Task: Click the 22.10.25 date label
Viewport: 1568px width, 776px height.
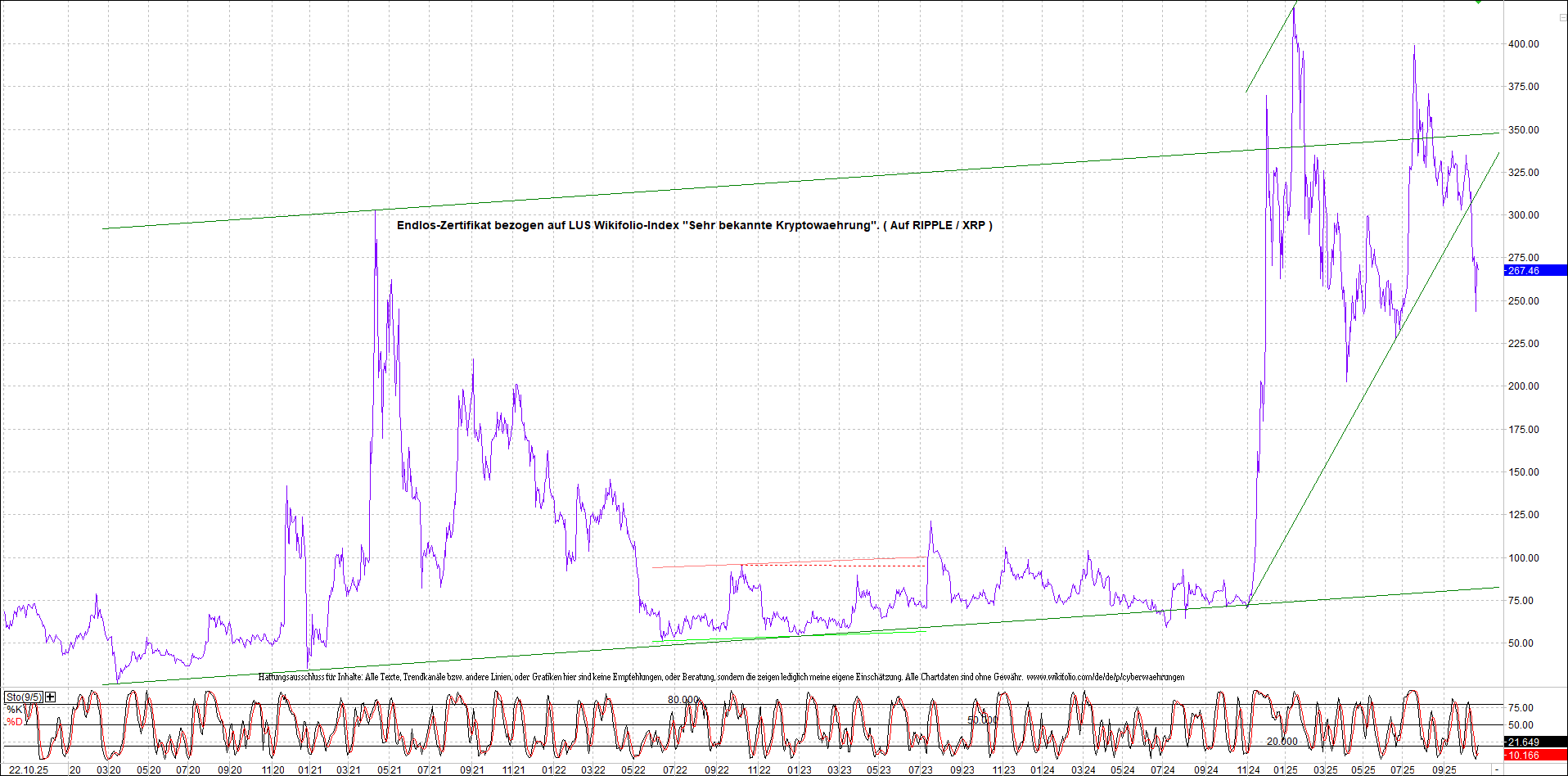Action: 29,769
